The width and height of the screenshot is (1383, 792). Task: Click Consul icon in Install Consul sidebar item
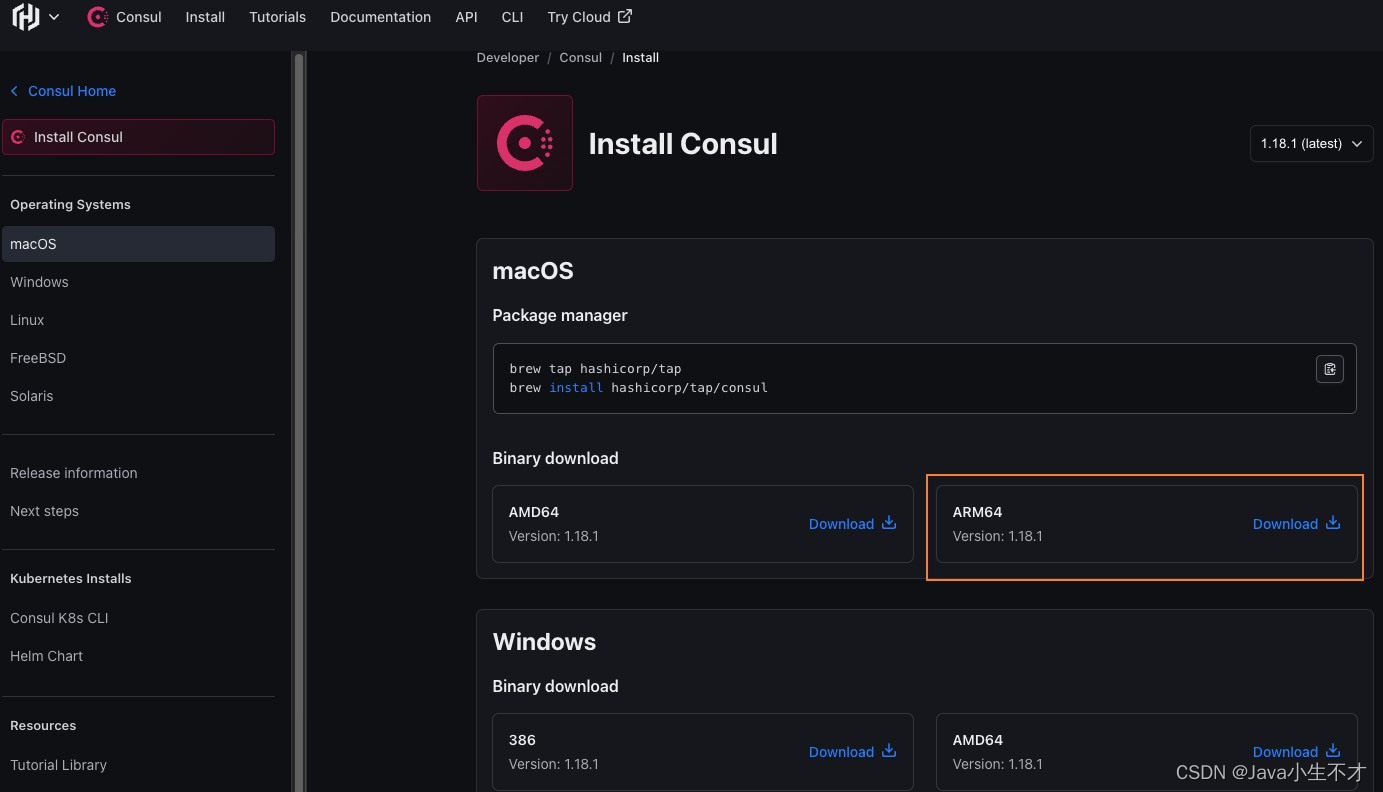click(18, 137)
